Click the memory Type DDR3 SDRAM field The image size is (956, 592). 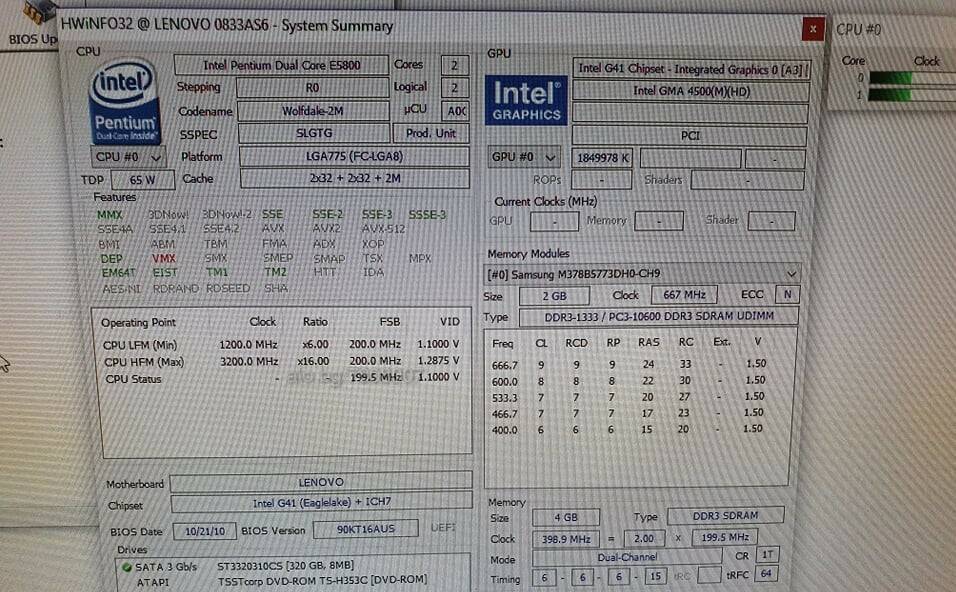pyautogui.click(x=726, y=516)
